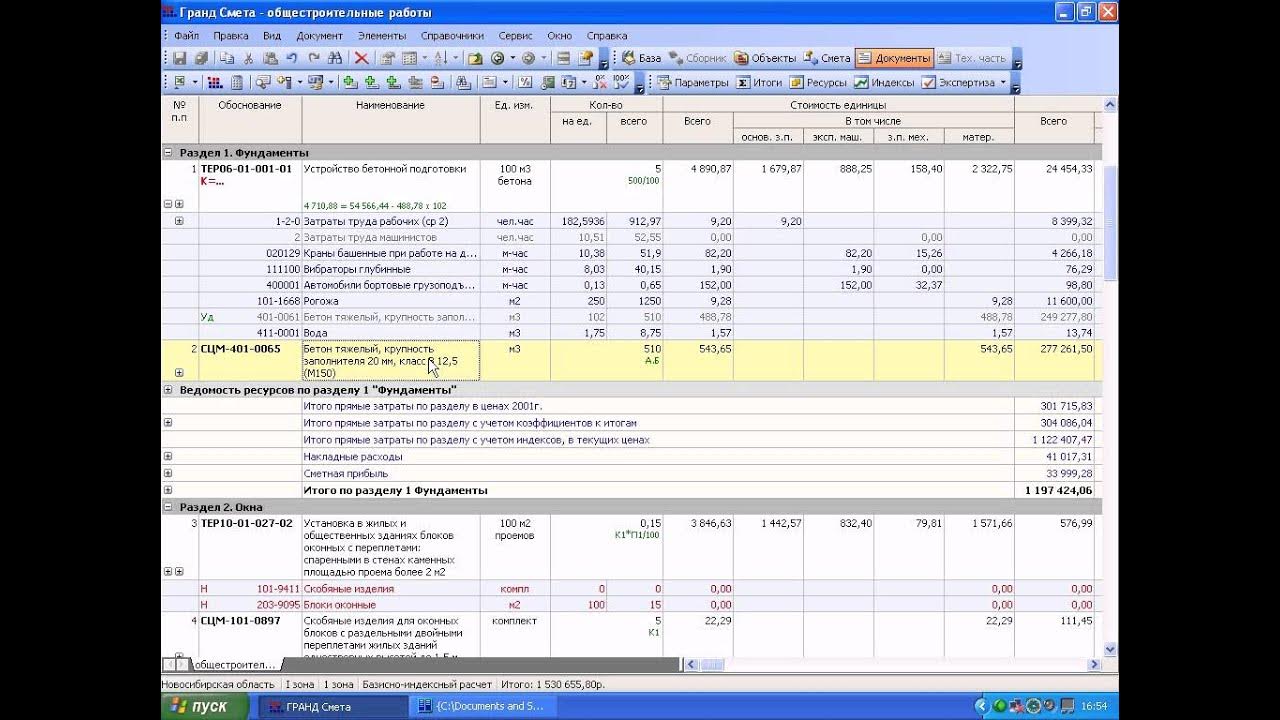1280x720 pixels.
Task: Open the Файл menu
Action: (x=186, y=35)
